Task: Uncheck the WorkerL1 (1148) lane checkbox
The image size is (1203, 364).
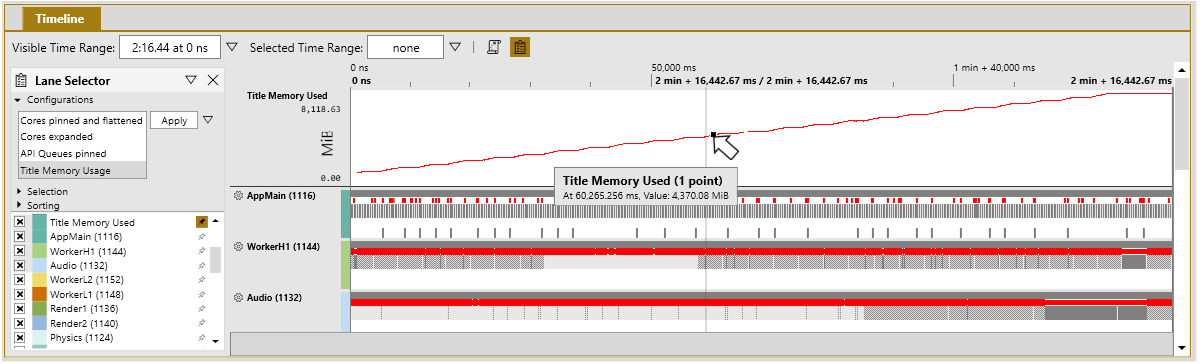Action: point(19,295)
